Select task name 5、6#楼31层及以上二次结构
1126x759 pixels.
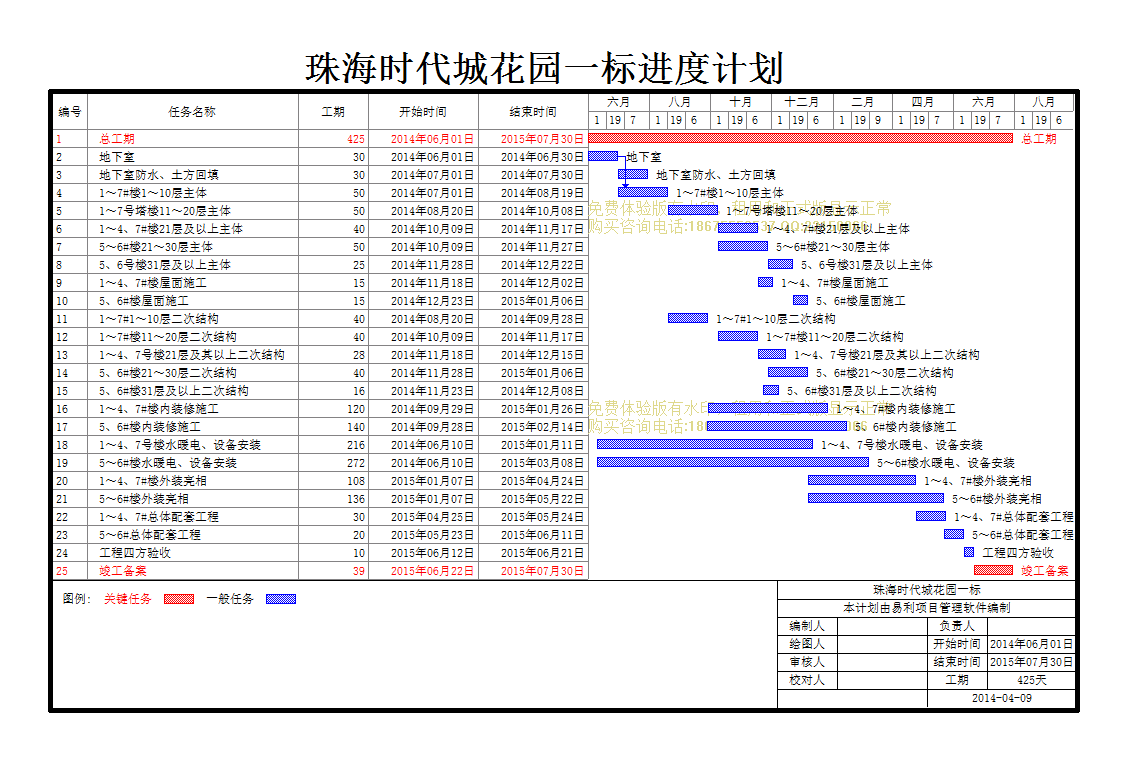tap(174, 391)
